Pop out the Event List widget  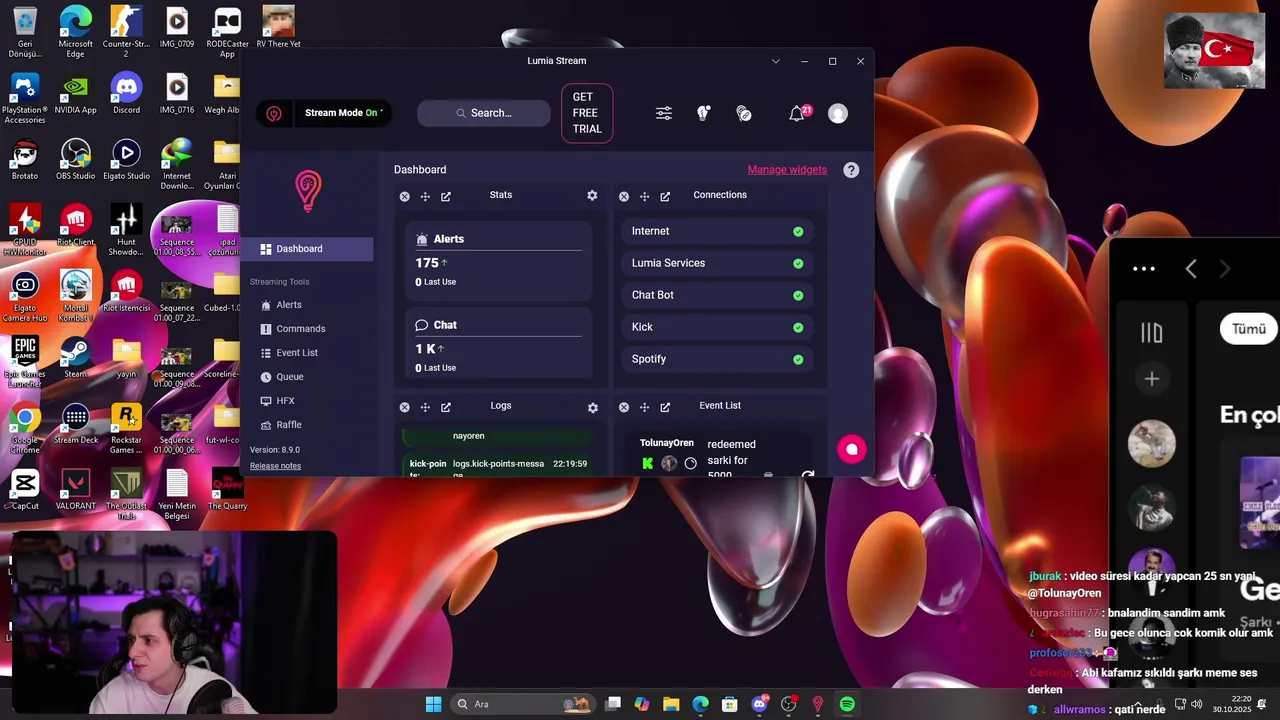point(665,407)
